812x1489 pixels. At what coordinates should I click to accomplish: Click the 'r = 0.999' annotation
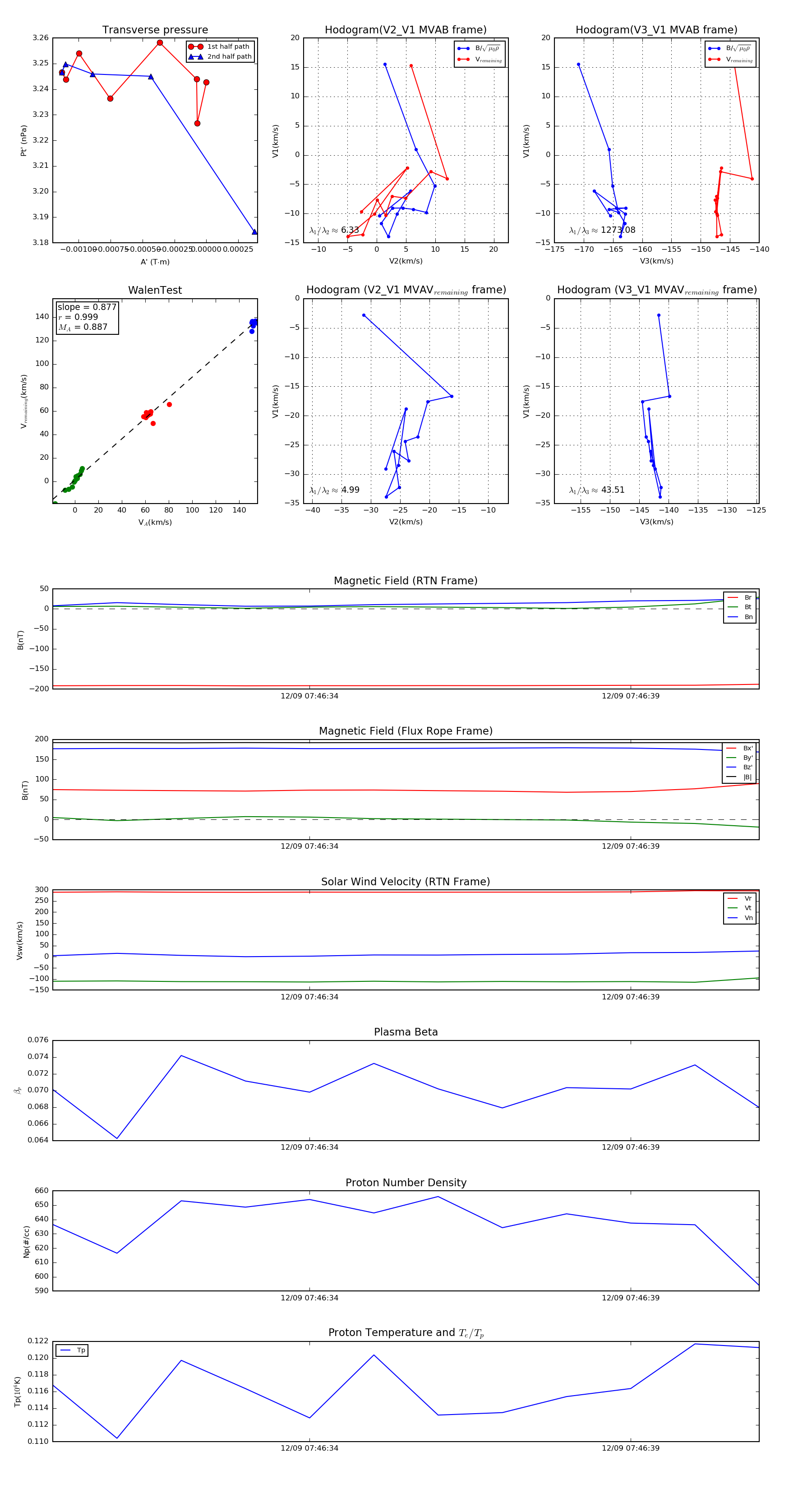pos(78,317)
